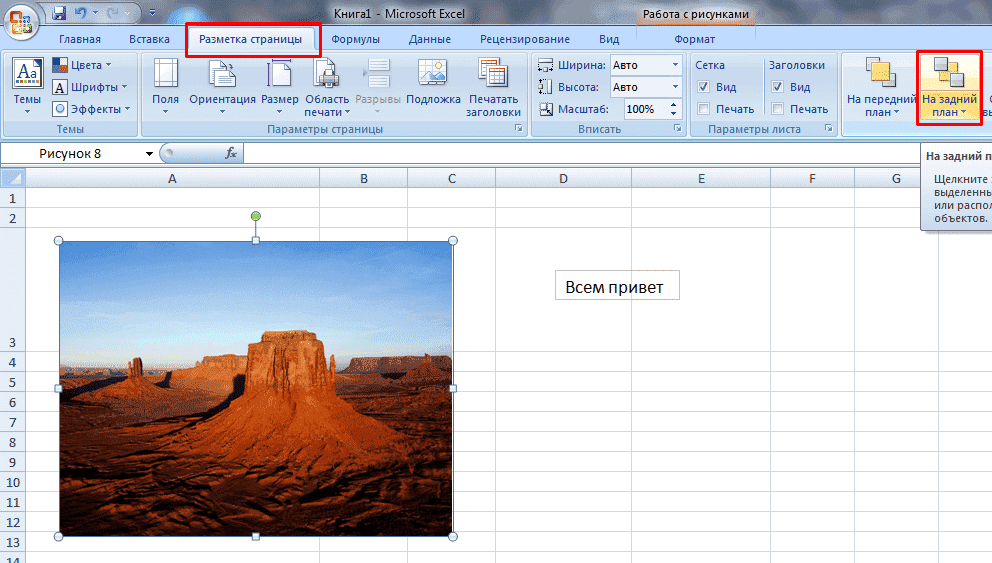The image size is (992, 563).
Task: Open the Insert (Вставка) tab
Action: click(149, 39)
